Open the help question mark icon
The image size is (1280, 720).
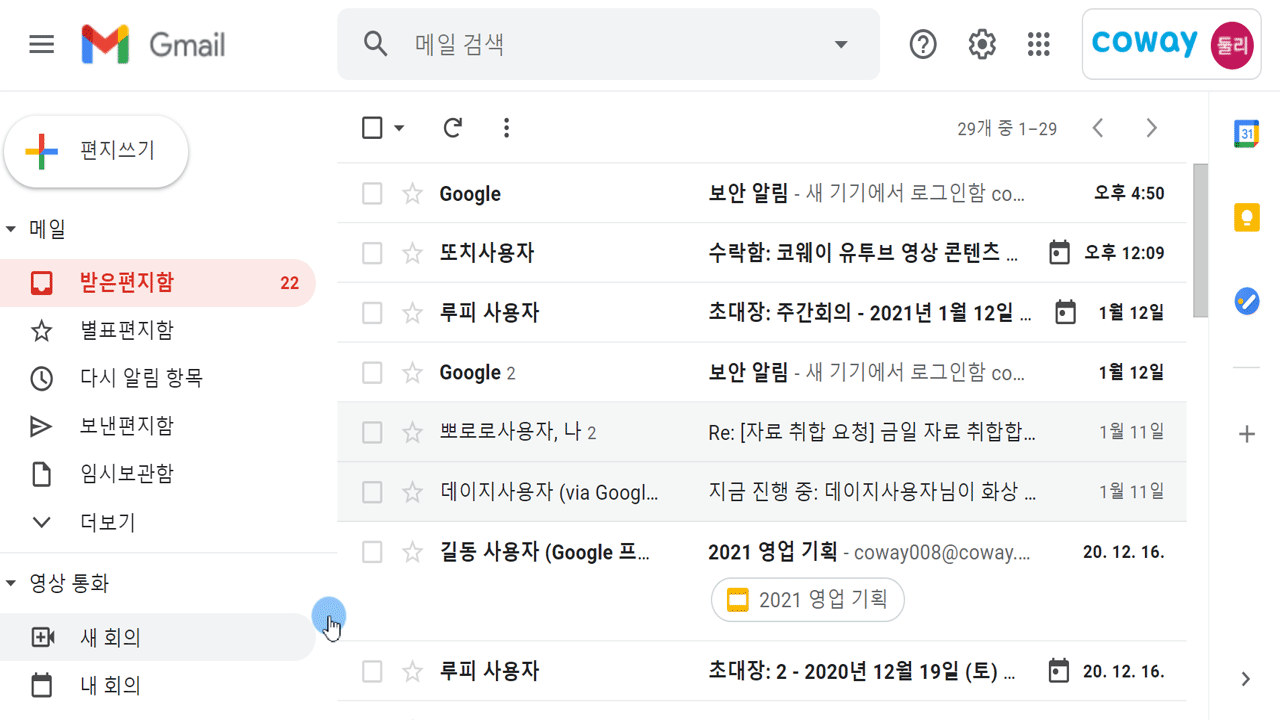click(923, 44)
